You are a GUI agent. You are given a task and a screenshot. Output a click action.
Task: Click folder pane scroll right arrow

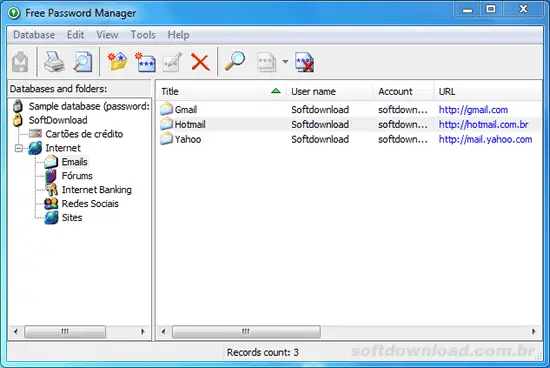143,332
